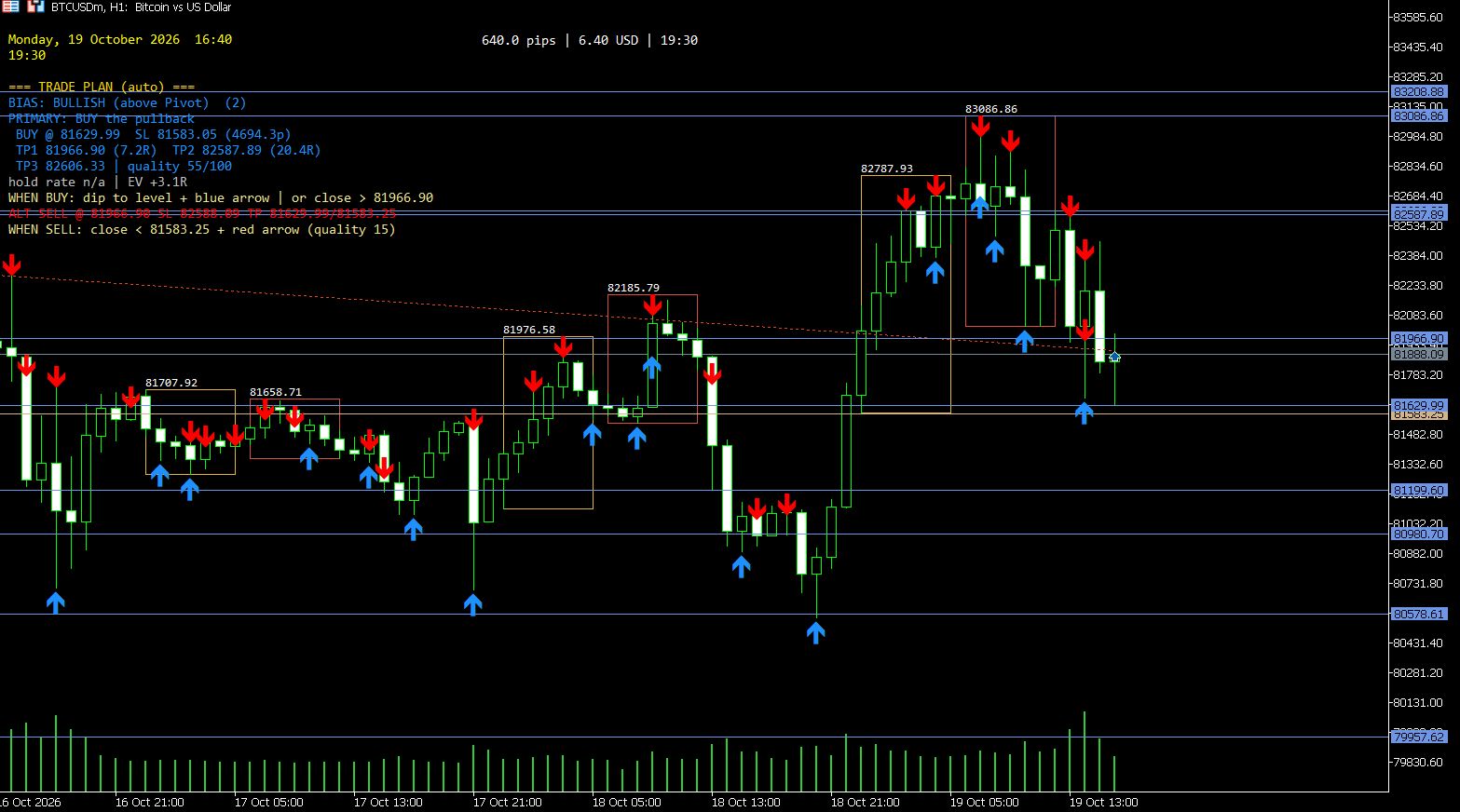1460x812 pixels.
Task: Click the 80578.61 price level tag
Action: coord(1419,614)
